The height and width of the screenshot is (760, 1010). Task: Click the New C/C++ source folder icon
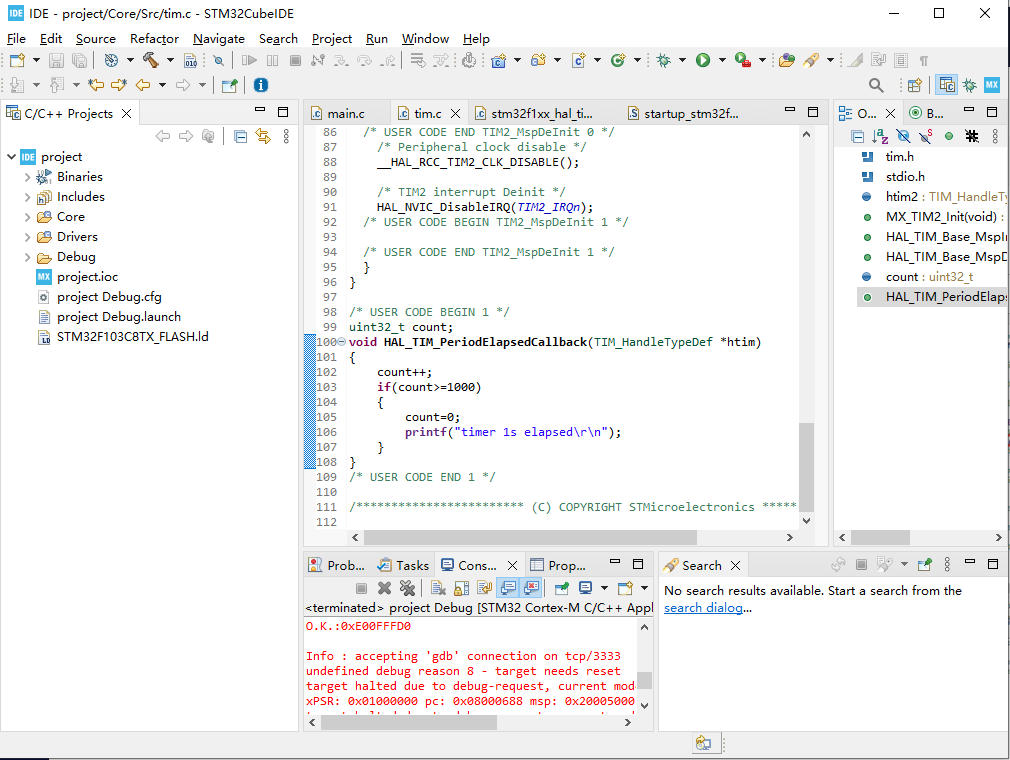tap(538, 61)
